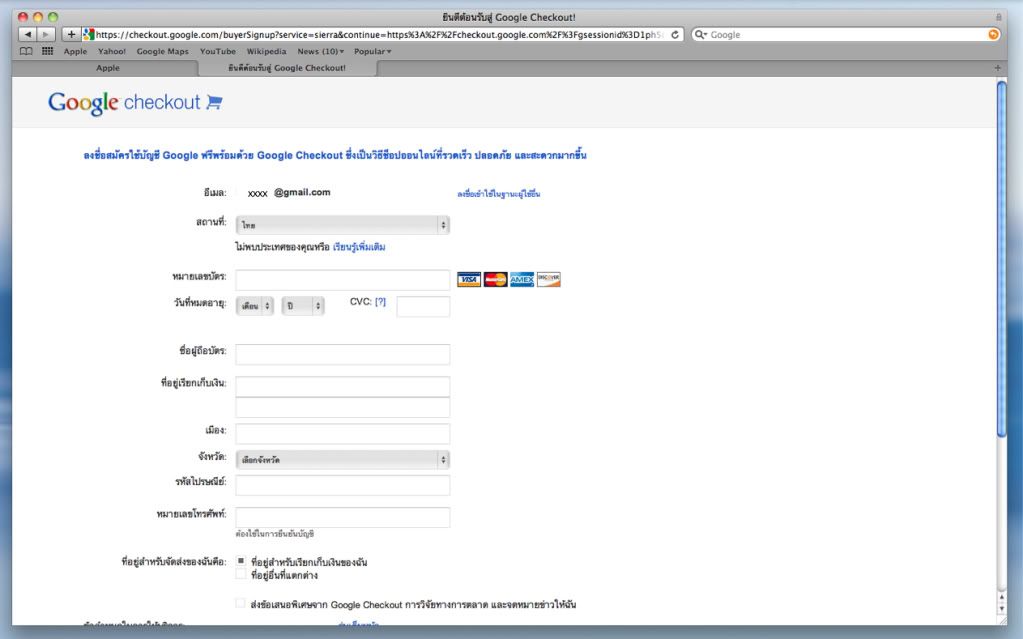1023x639 pixels.
Task: Click the postal code input field
Action: [x=343, y=485]
